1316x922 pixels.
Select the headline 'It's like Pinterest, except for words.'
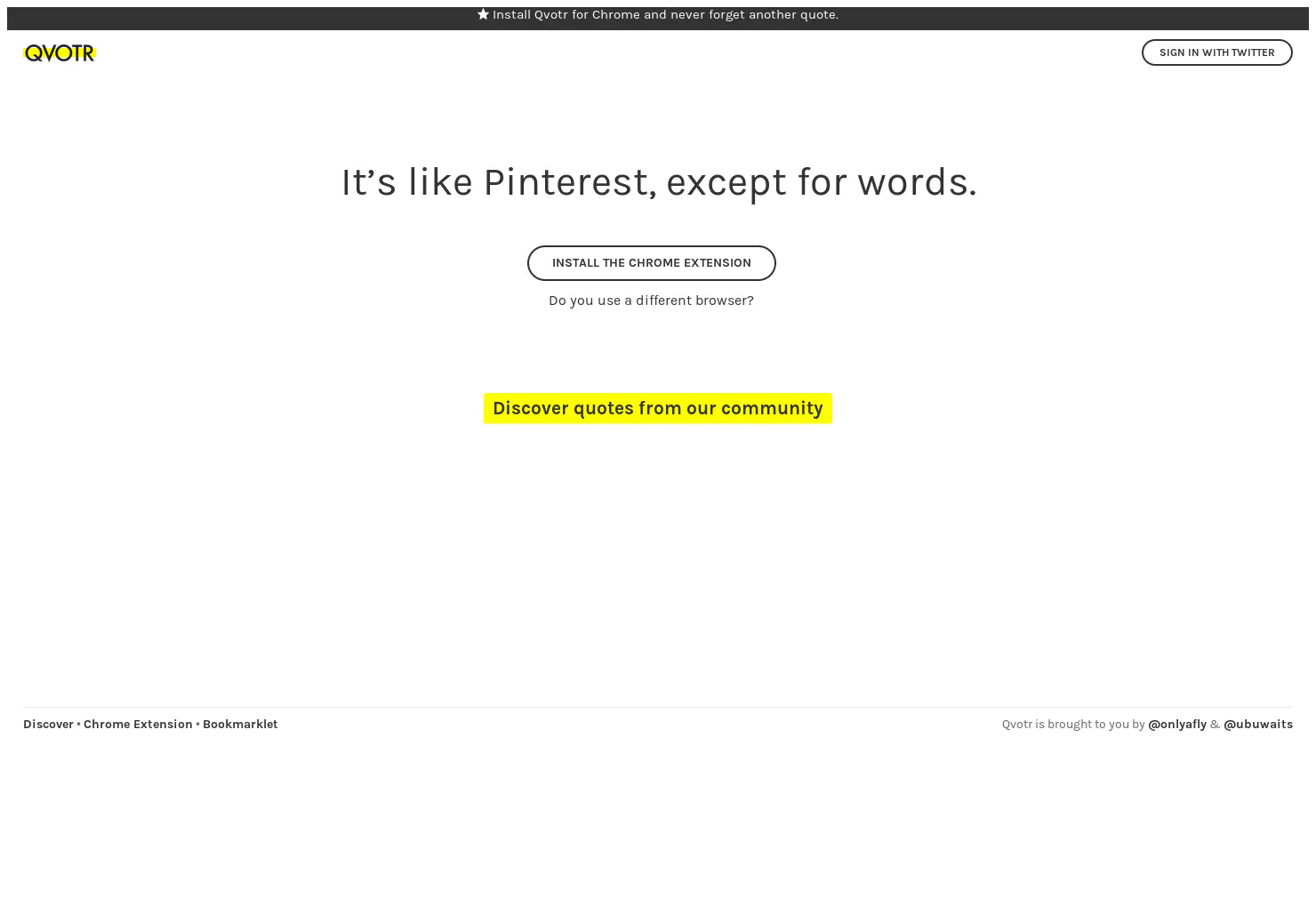pos(658,182)
